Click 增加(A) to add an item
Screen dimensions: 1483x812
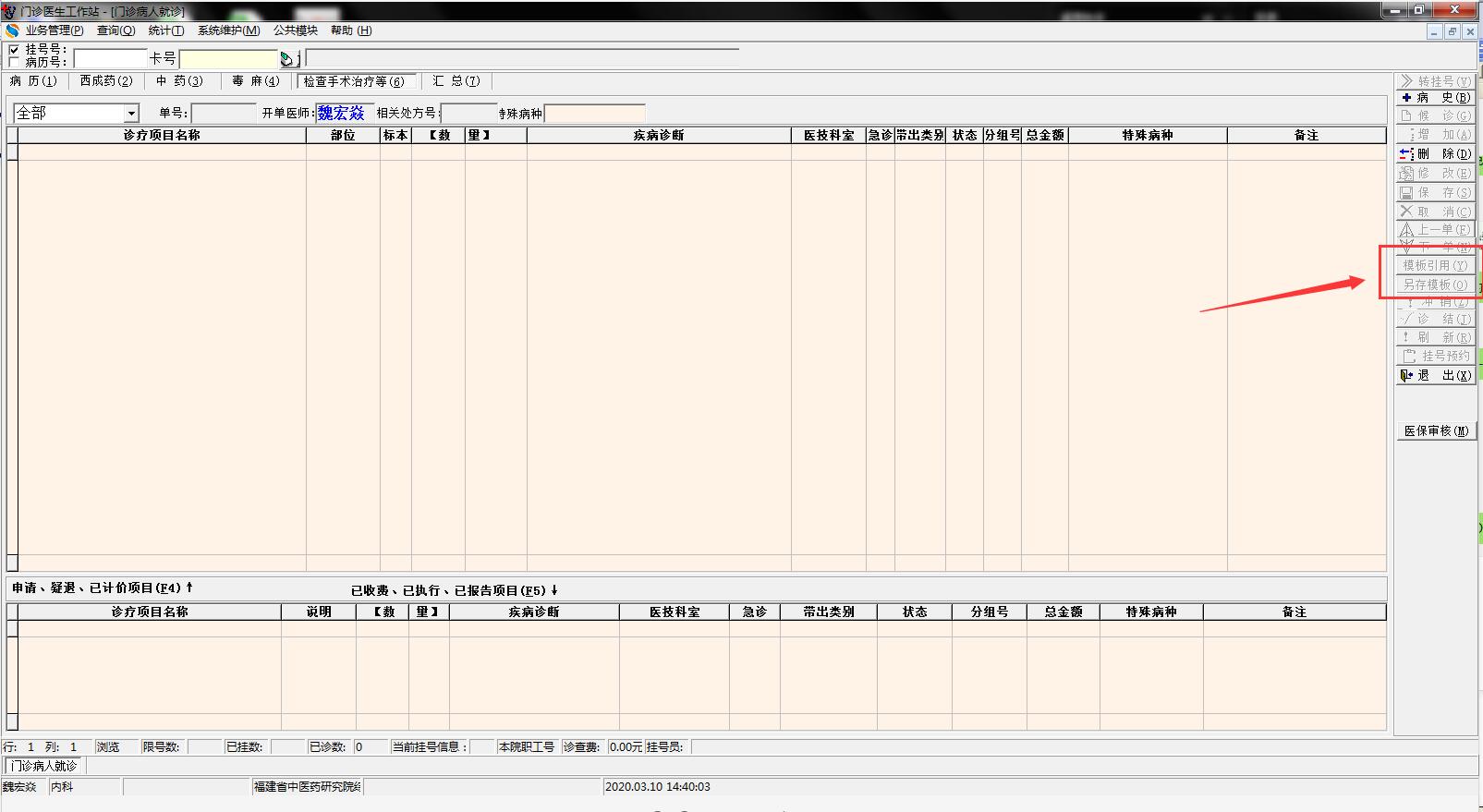pos(1435,135)
